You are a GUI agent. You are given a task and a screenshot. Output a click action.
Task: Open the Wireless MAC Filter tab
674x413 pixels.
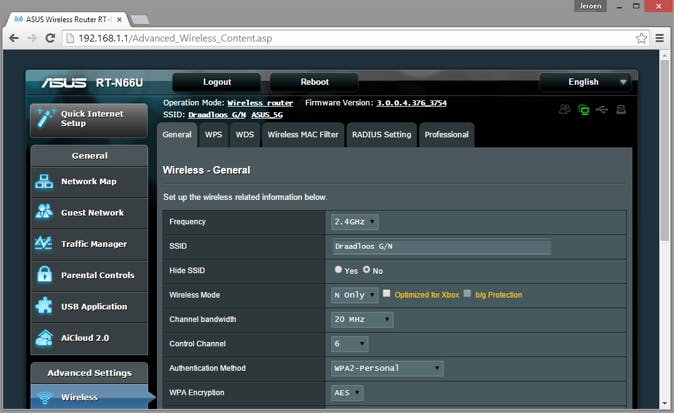tap(303, 134)
